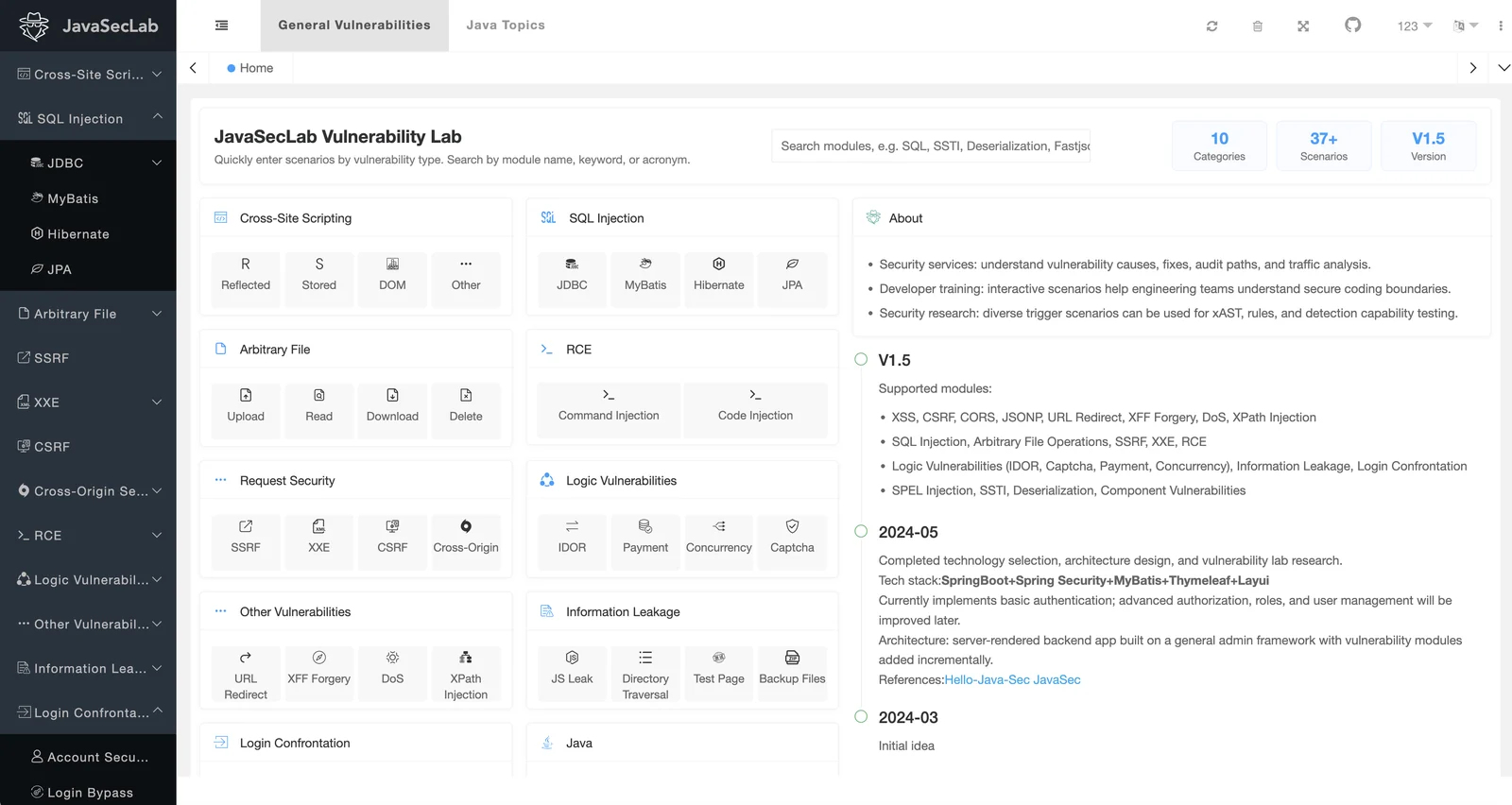Viewport: 1512px width, 805px height.
Task: Switch to Java Topics tab
Action: point(506,26)
